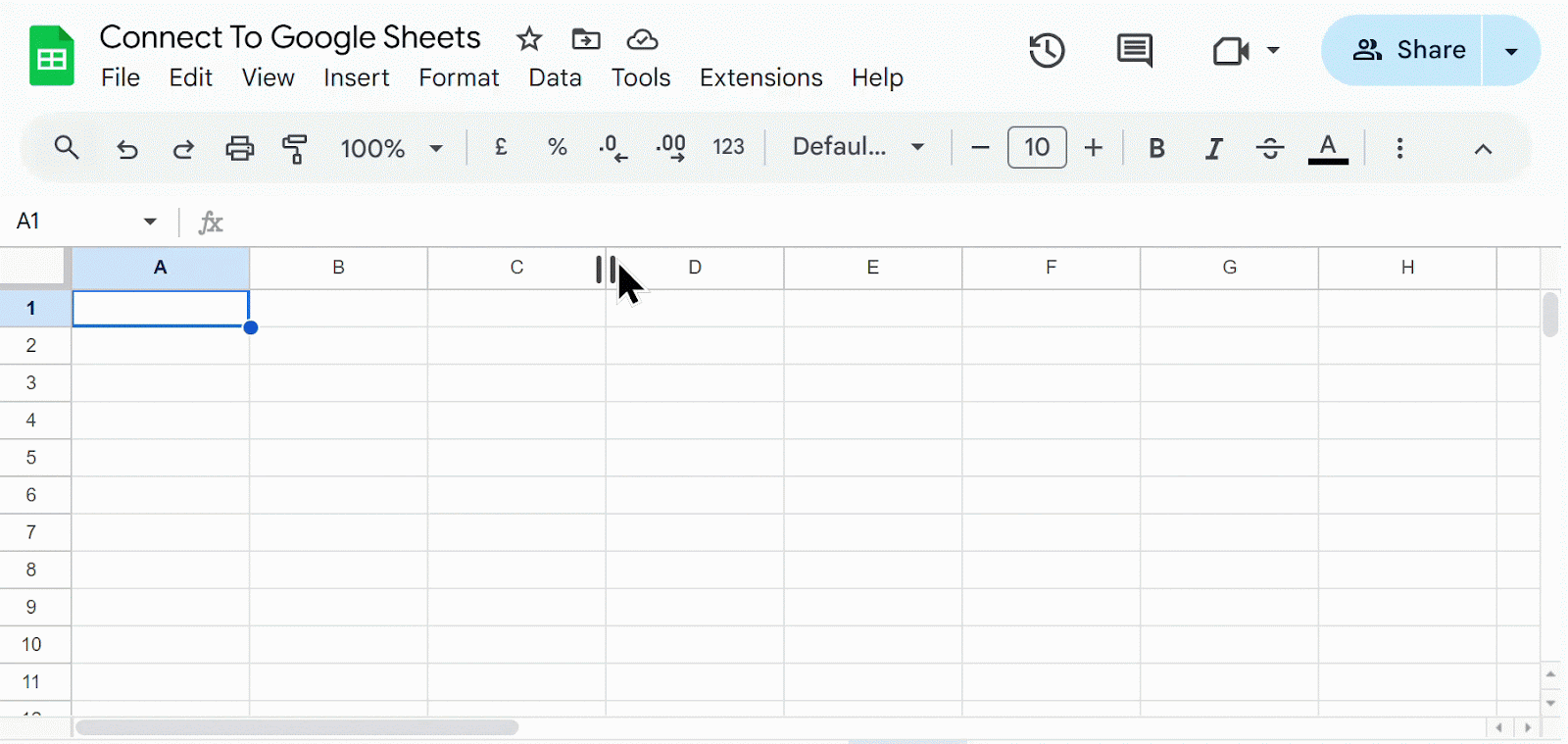
Task: Open the A1 name box dropdown arrow
Action: click(x=150, y=222)
